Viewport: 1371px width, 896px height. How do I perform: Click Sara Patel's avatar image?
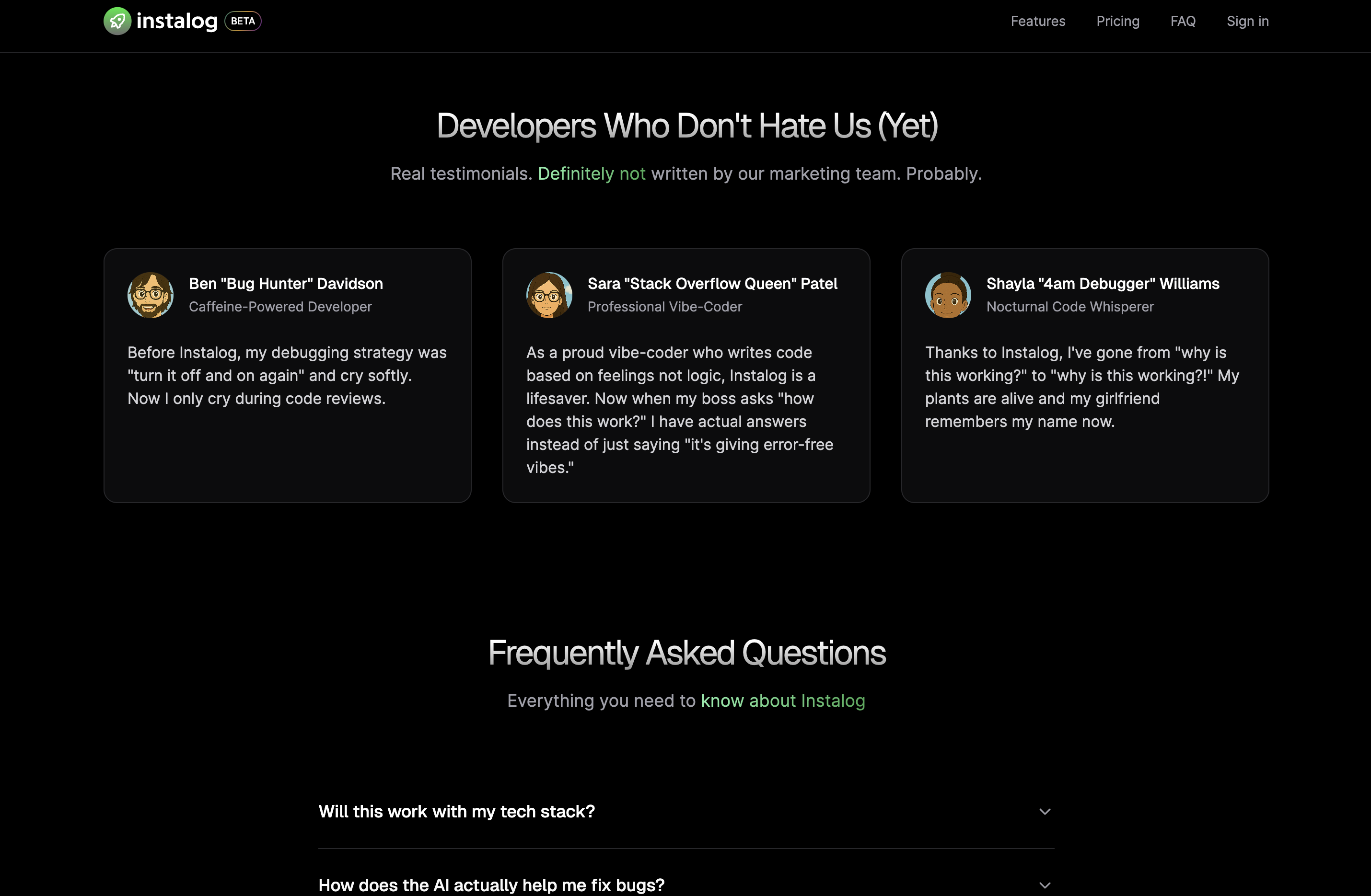tap(549, 295)
